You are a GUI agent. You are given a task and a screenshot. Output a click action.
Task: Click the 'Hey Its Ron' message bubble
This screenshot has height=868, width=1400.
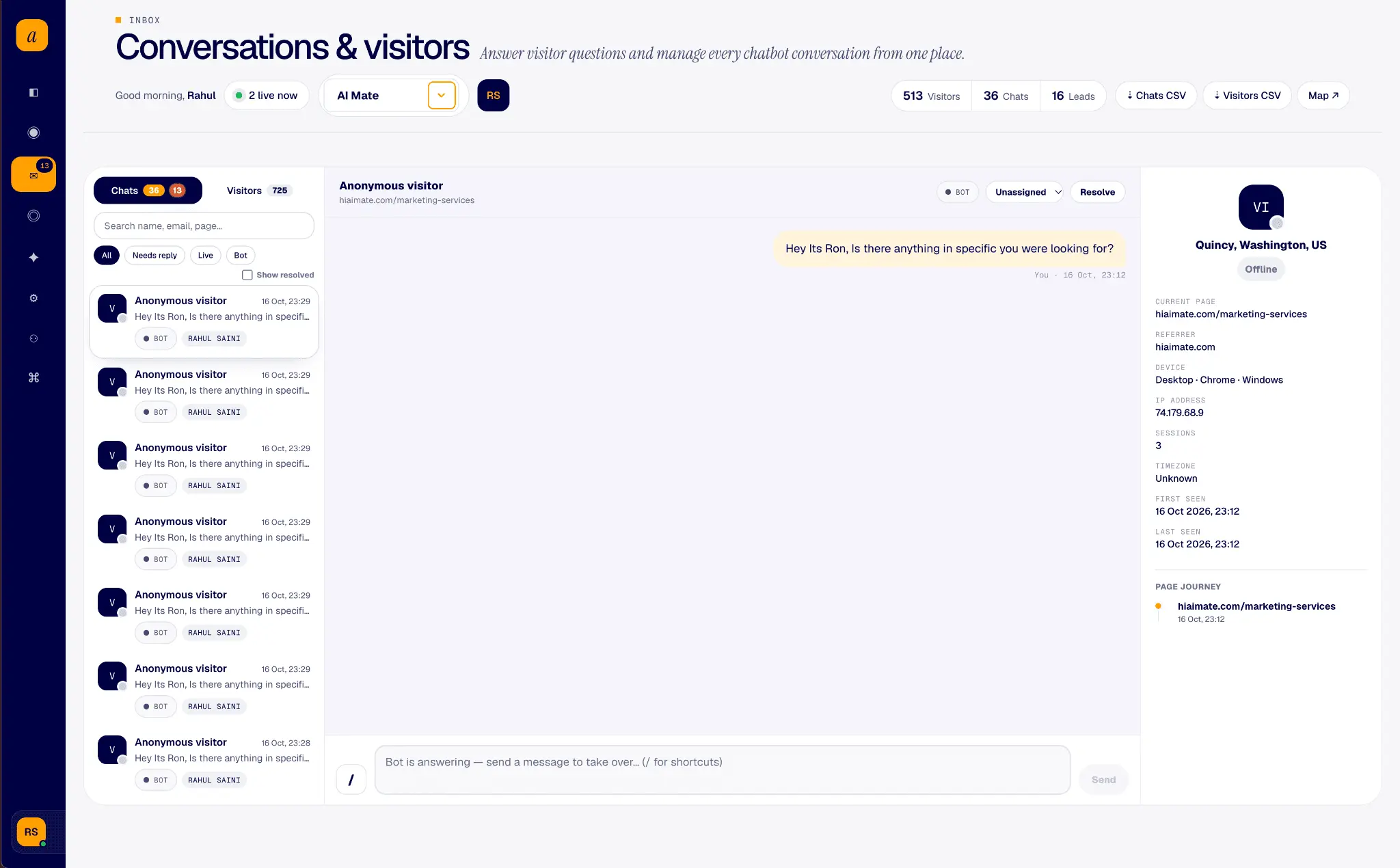[x=949, y=249]
